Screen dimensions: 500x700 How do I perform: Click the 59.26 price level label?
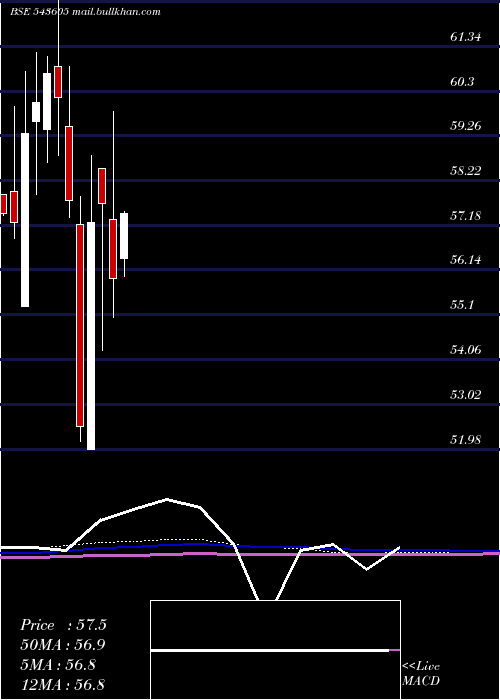tap(466, 126)
